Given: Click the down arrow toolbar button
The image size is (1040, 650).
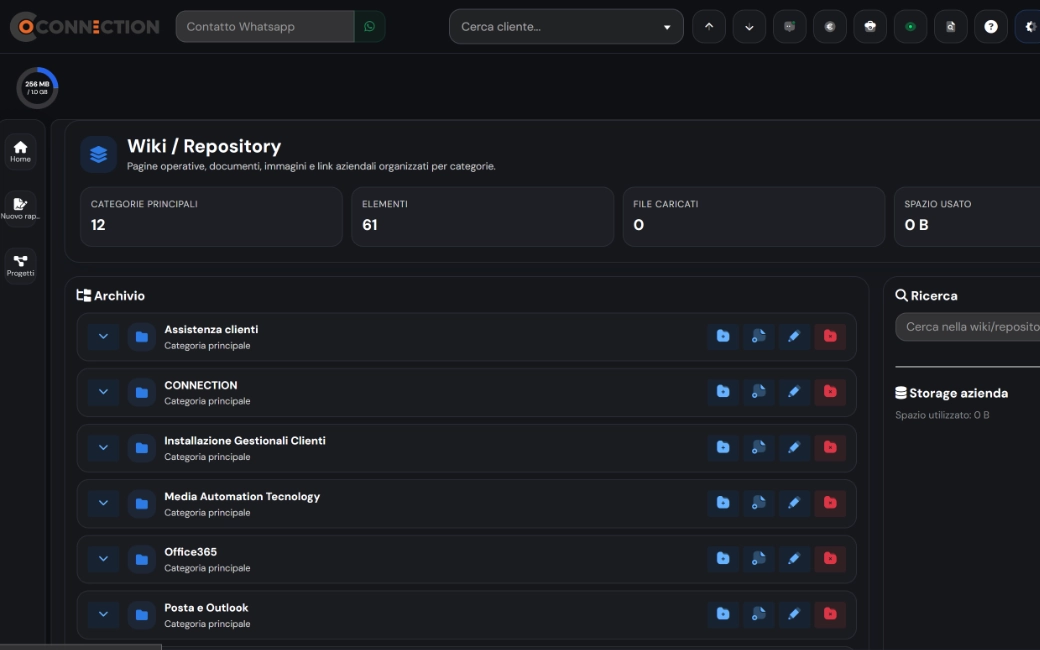Looking at the screenshot, I should [x=749, y=27].
